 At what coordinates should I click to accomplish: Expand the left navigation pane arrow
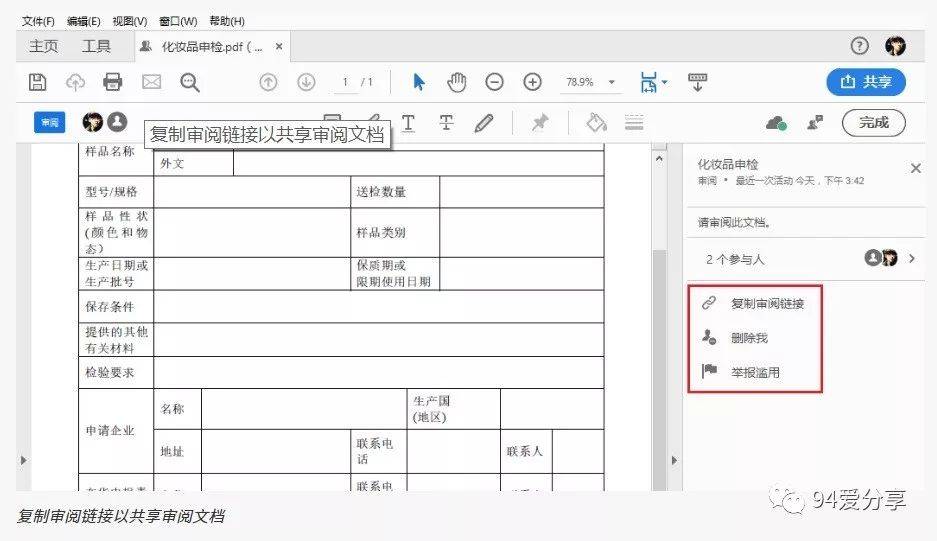(x=23, y=460)
